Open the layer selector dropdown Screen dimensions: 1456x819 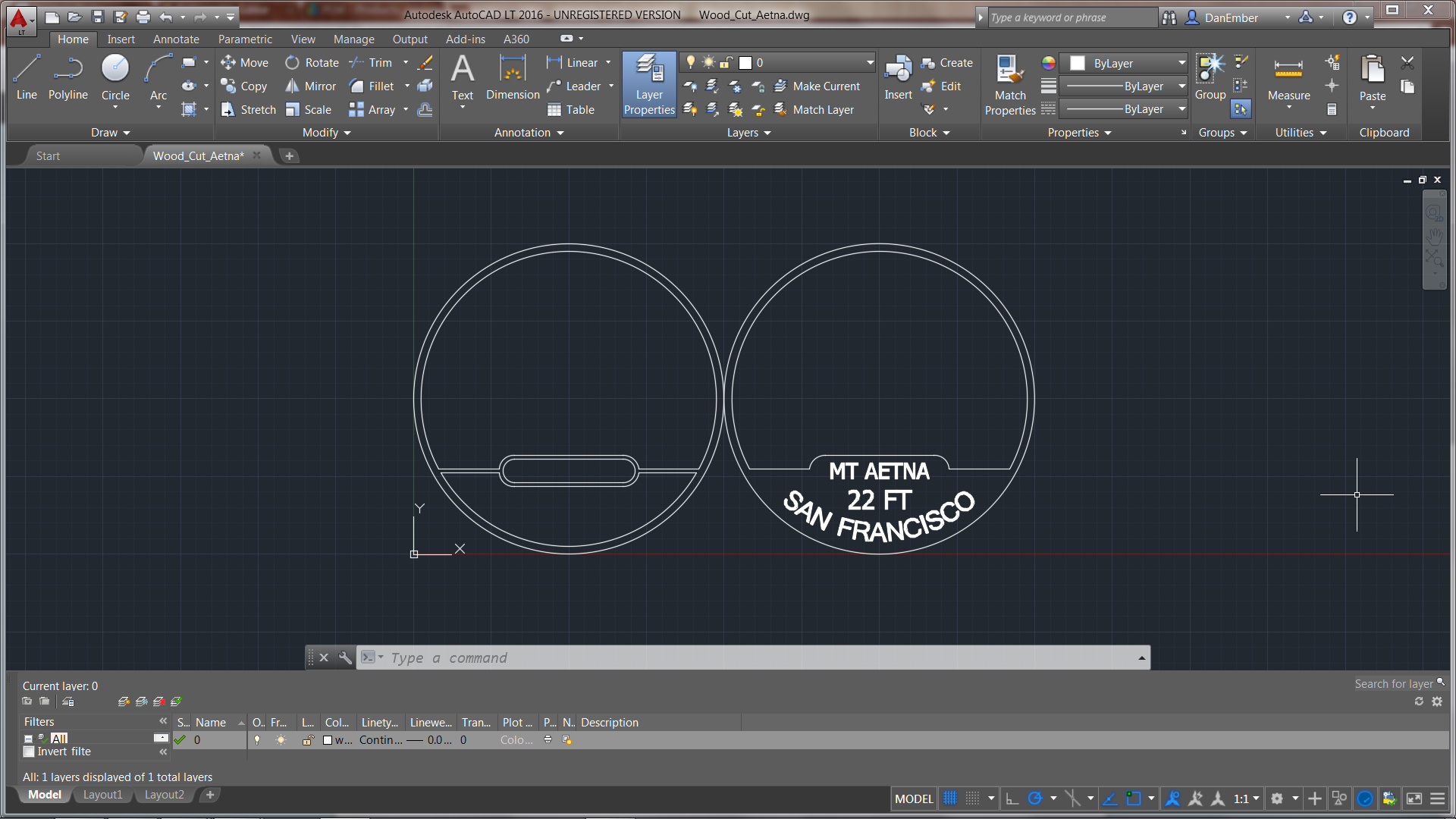870,63
